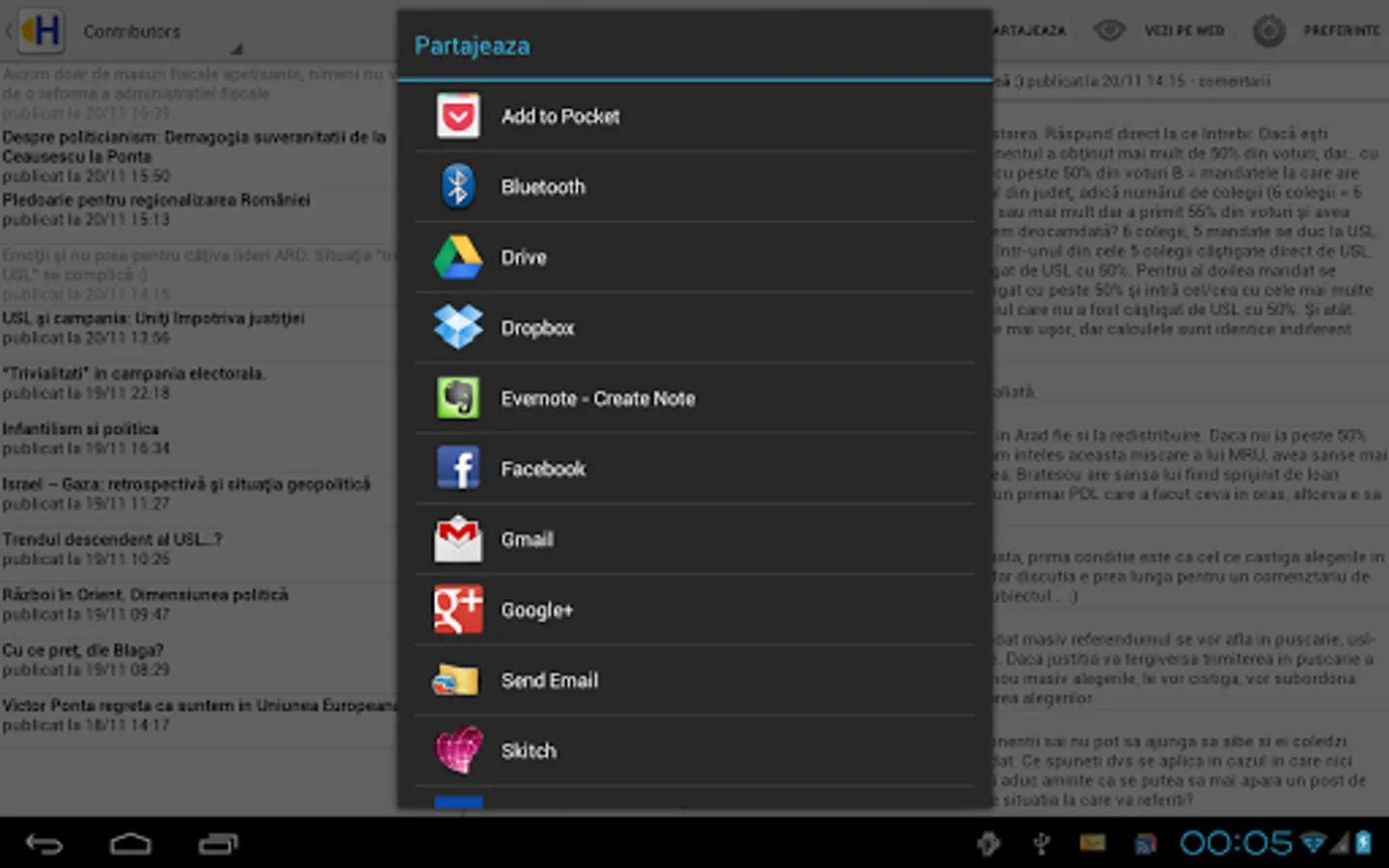This screenshot has height=868, width=1389.
Task: Tap the clock showing 00:05
Action: [x=1236, y=844]
